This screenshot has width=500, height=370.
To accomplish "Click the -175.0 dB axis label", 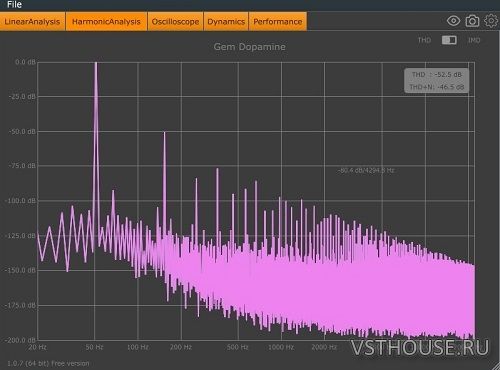I will coord(20,305).
